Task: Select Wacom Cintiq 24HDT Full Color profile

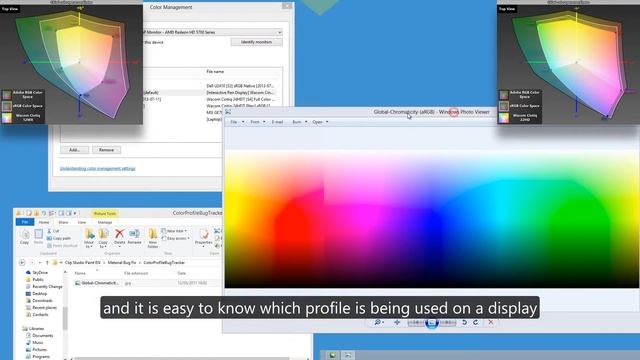Action: click(x=240, y=99)
